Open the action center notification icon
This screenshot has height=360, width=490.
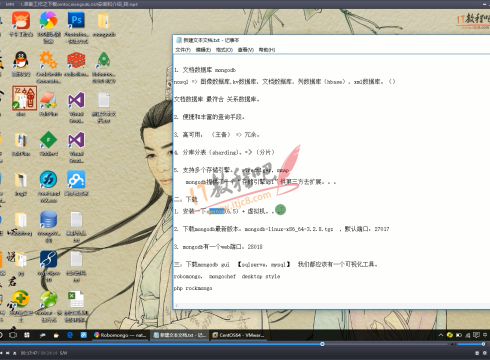coord(476,335)
